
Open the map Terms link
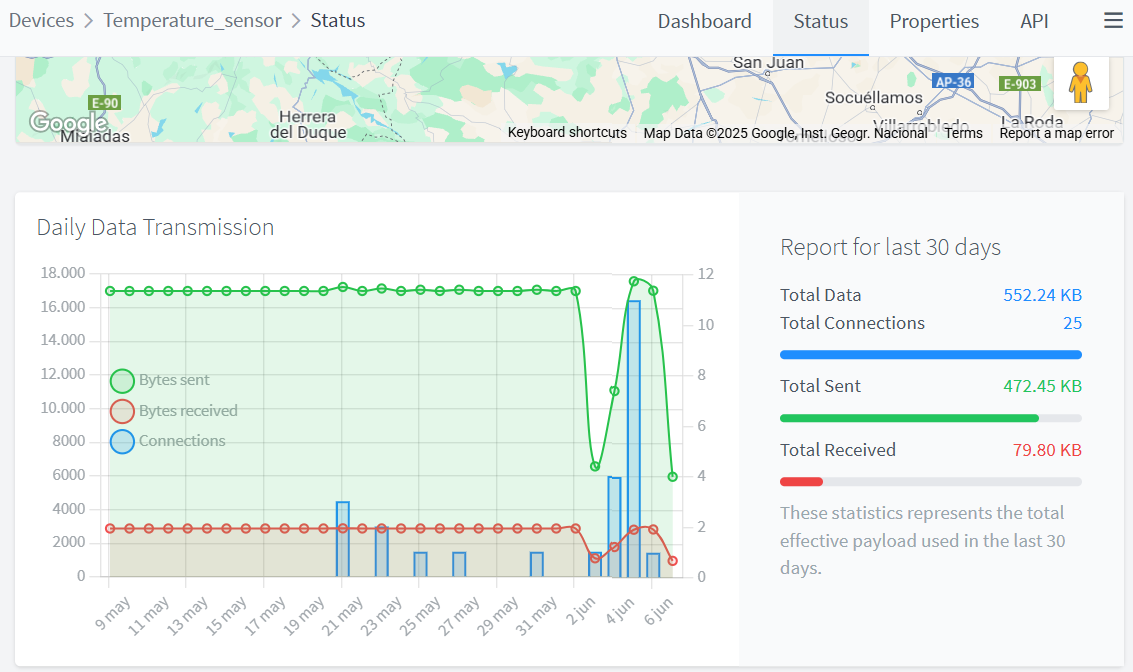pos(963,133)
